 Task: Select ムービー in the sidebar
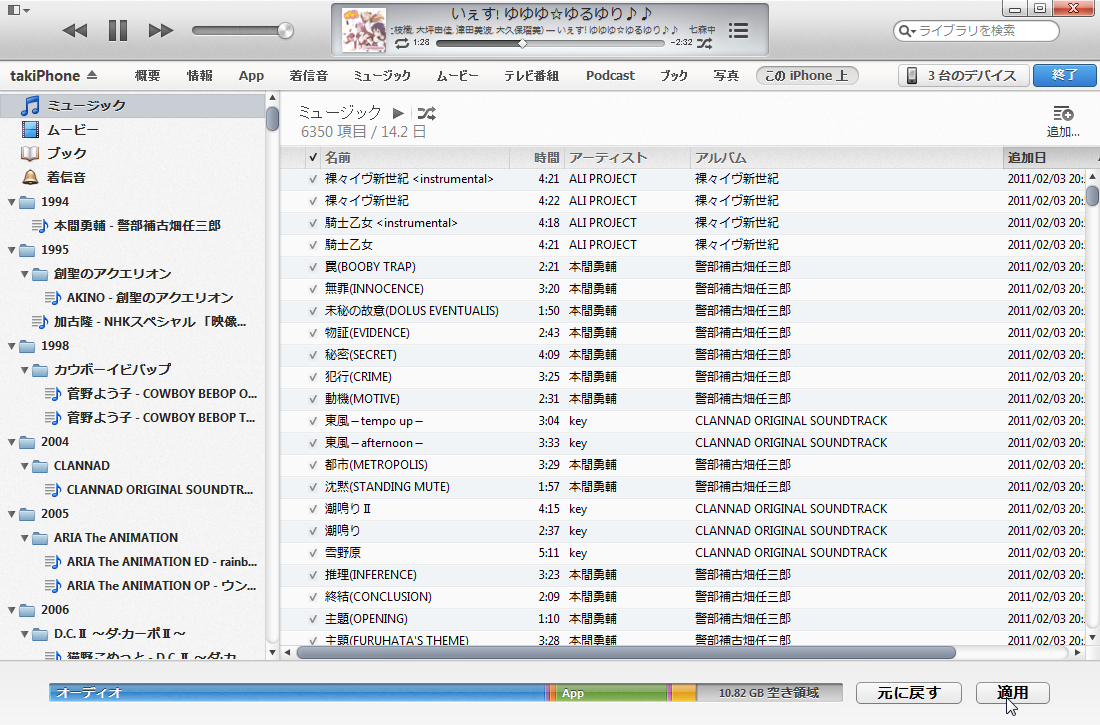[132, 130]
